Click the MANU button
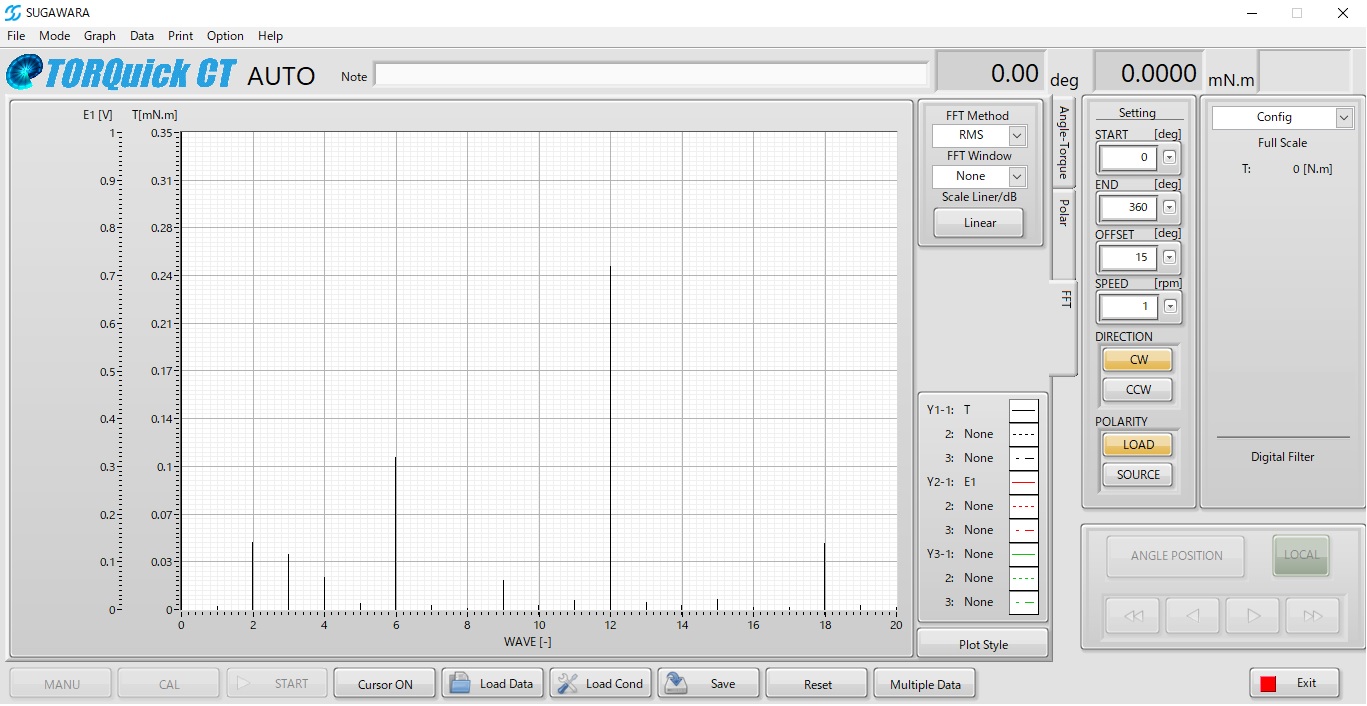The height and width of the screenshot is (706, 1367). click(x=61, y=684)
